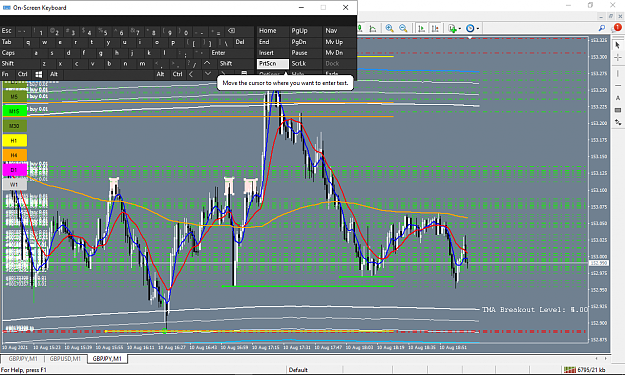Screen dimensions: 625x375
Task: Switch timeframe with the M30 button
Action: (15, 126)
